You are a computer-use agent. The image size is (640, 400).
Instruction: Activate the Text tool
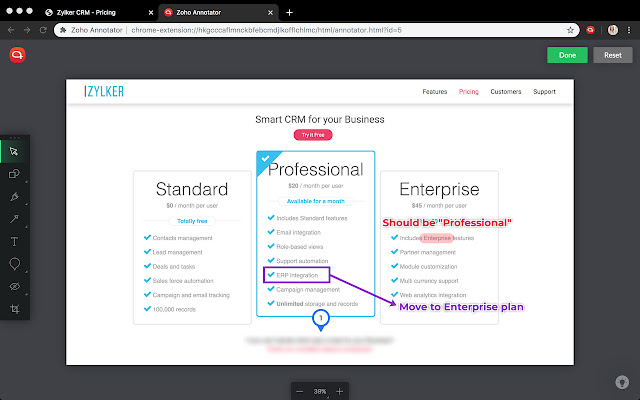tap(14, 242)
